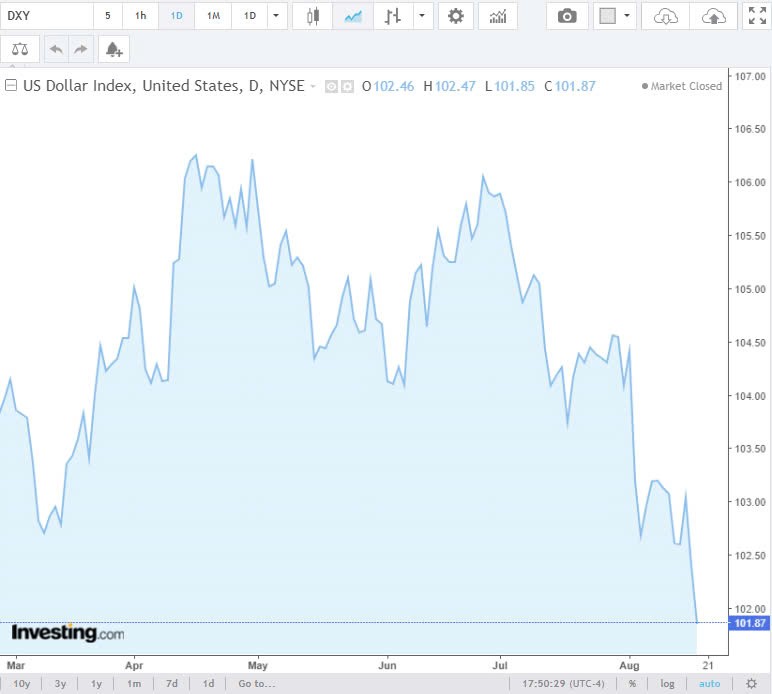
Task: Open the interval dropdown arrow
Action: [276, 16]
